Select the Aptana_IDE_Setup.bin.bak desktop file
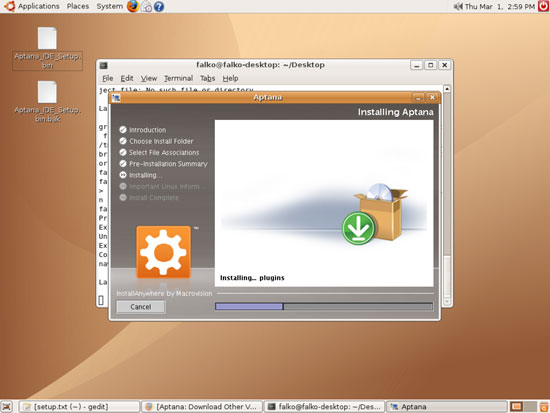 pyautogui.click(x=47, y=102)
